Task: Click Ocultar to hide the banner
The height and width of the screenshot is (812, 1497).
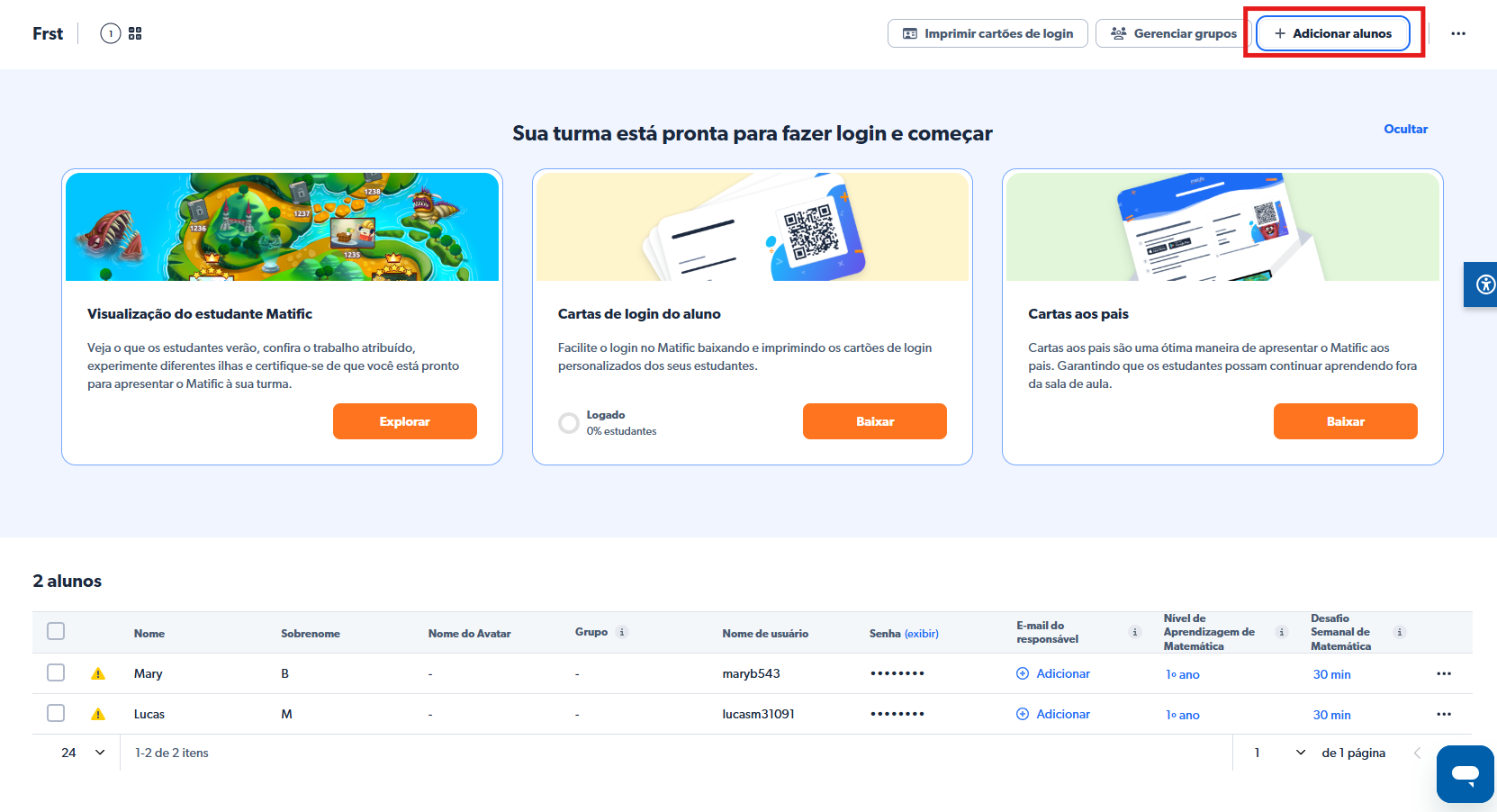Action: 1405,129
